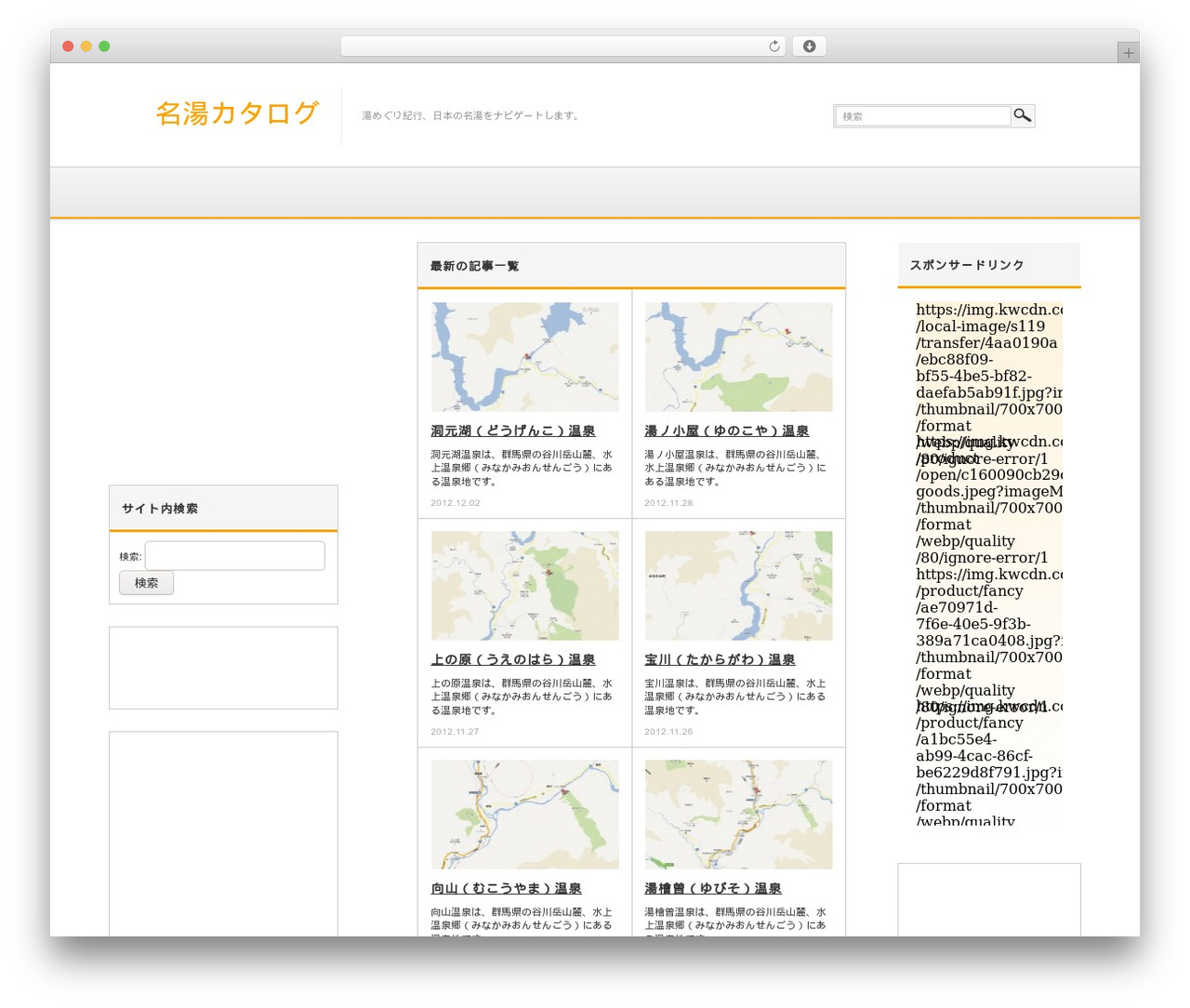Open the 洞元湖（どうげんこ）温泉 article
Image resolution: width=1190 pixels, height=1008 pixels.
[x=513, y=431]
